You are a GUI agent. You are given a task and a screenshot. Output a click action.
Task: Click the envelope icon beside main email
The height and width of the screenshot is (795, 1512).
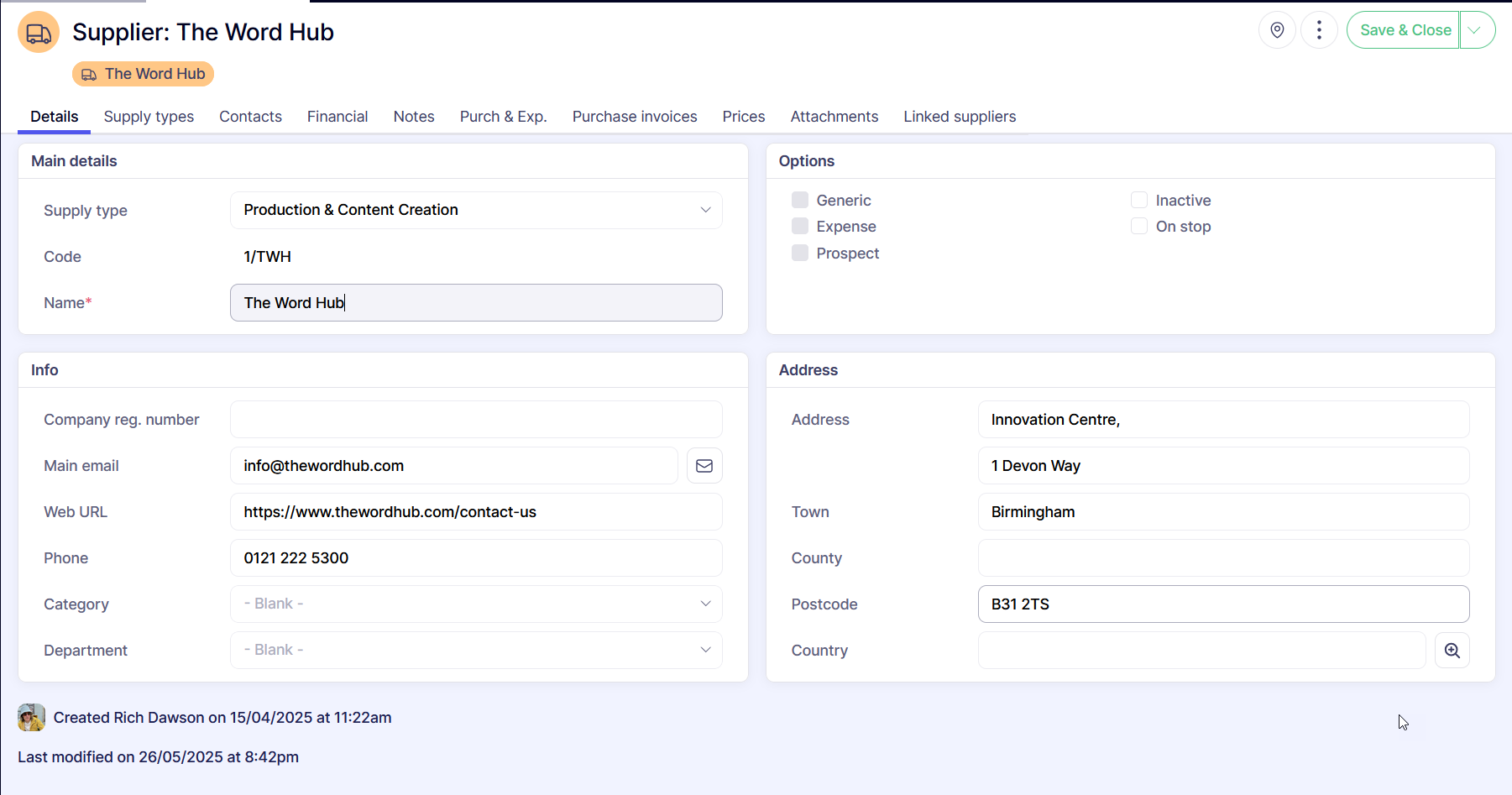[704, 466]
